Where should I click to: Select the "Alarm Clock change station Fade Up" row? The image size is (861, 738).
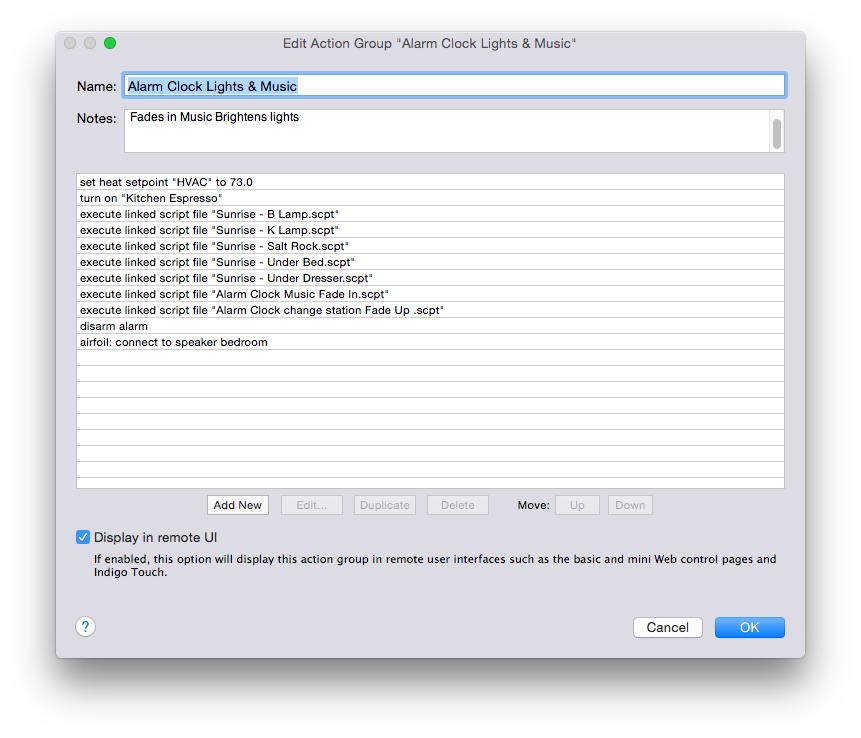[430, 310]
